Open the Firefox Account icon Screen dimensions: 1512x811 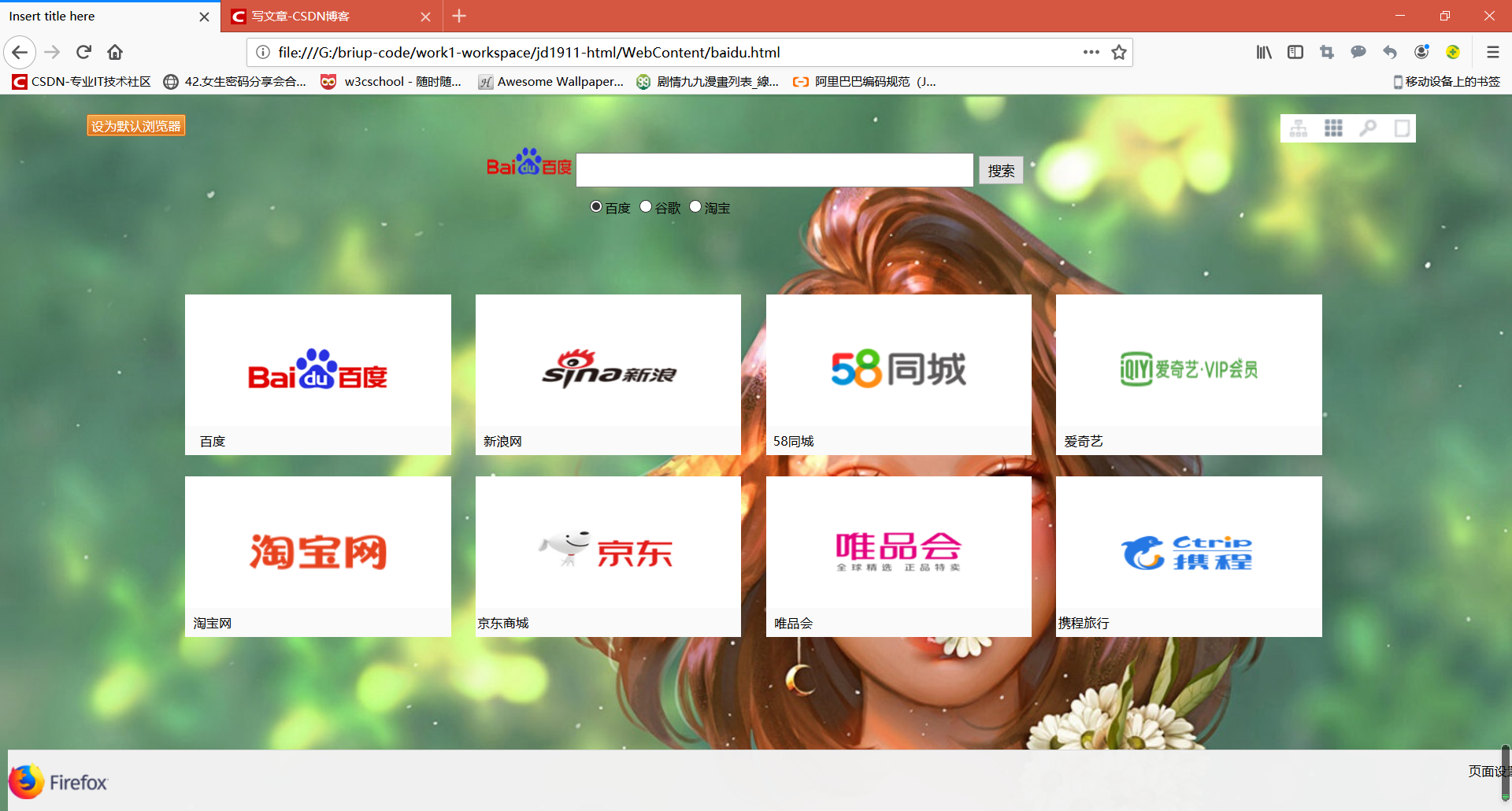(x=1421, y=52)
